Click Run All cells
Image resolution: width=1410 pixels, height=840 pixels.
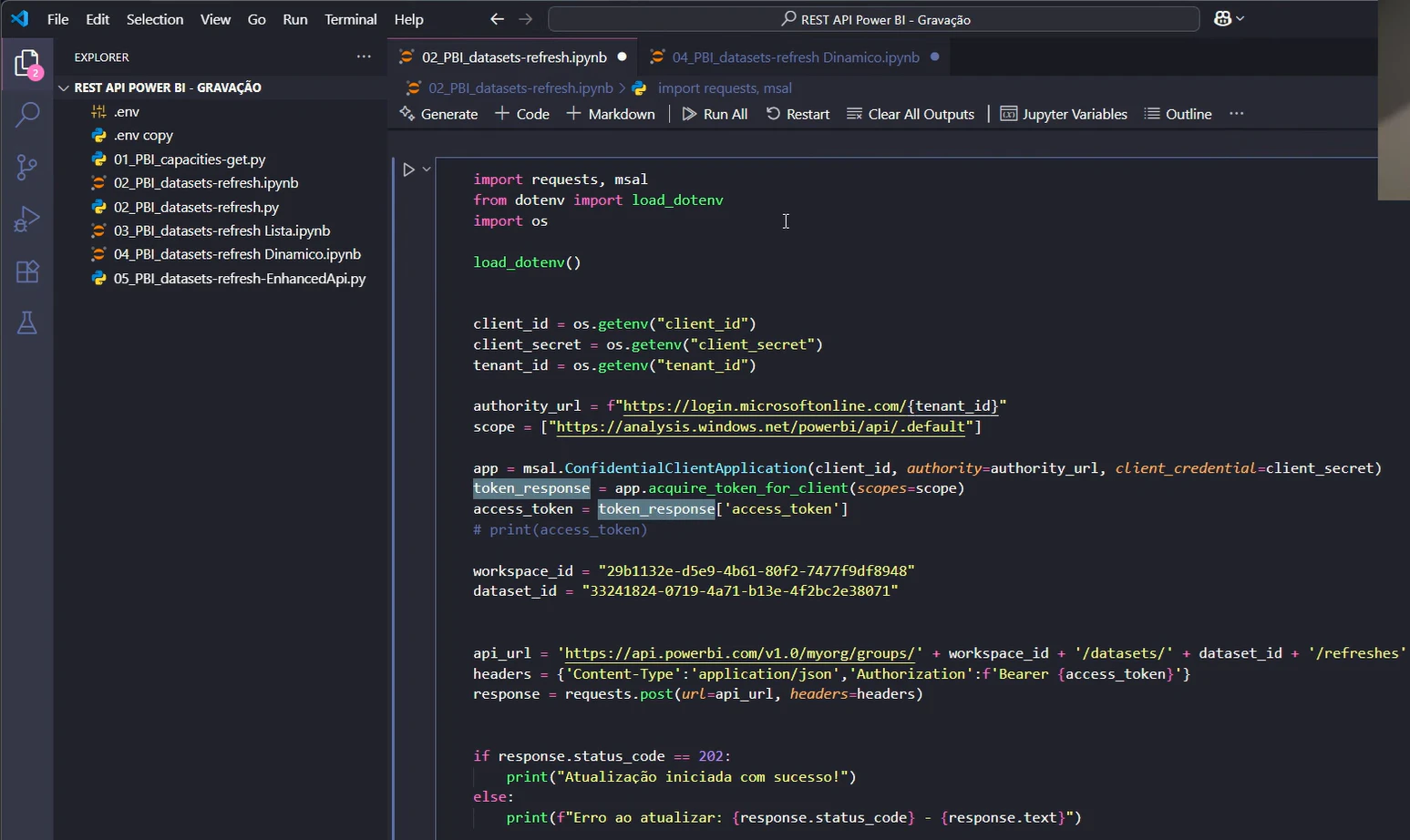[x=715, y=114]
